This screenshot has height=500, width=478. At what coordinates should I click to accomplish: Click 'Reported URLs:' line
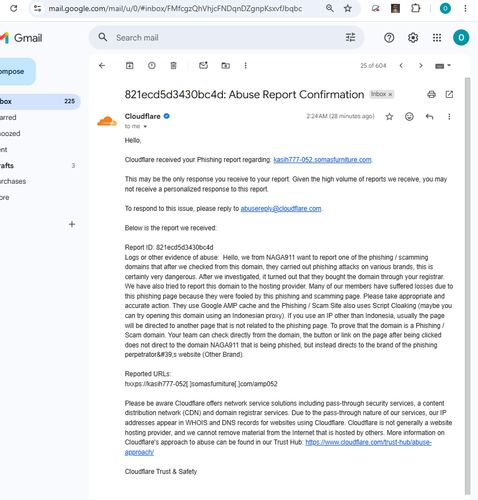148,374
